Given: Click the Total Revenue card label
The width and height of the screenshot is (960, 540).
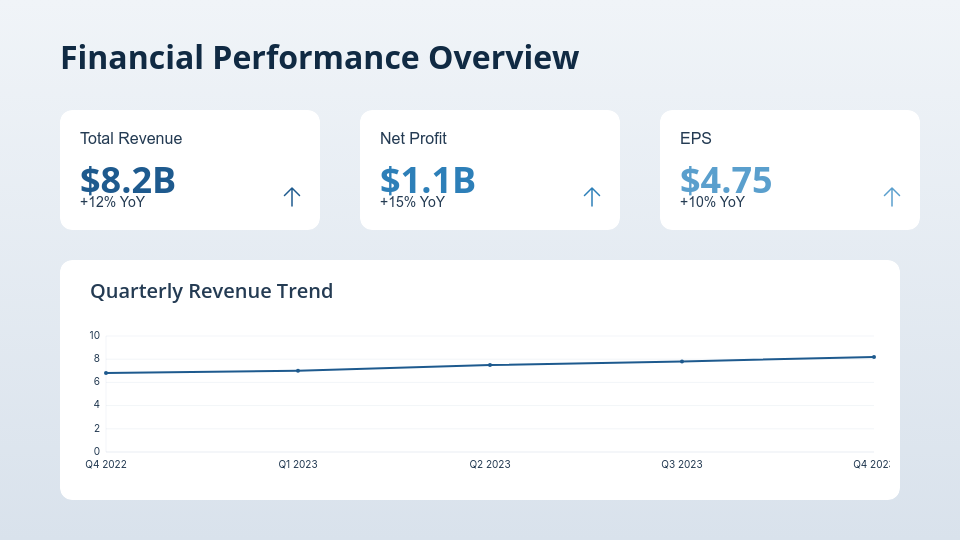Looking at the screenshot, I should (x=131, y=139).
